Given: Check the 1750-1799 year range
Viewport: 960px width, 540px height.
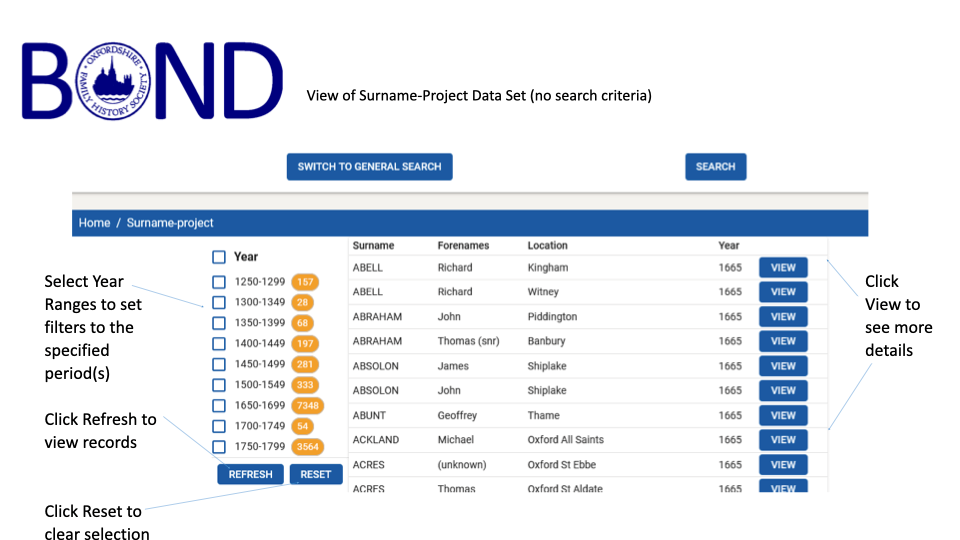Looking at the screenshot, I should pos(219,447).
